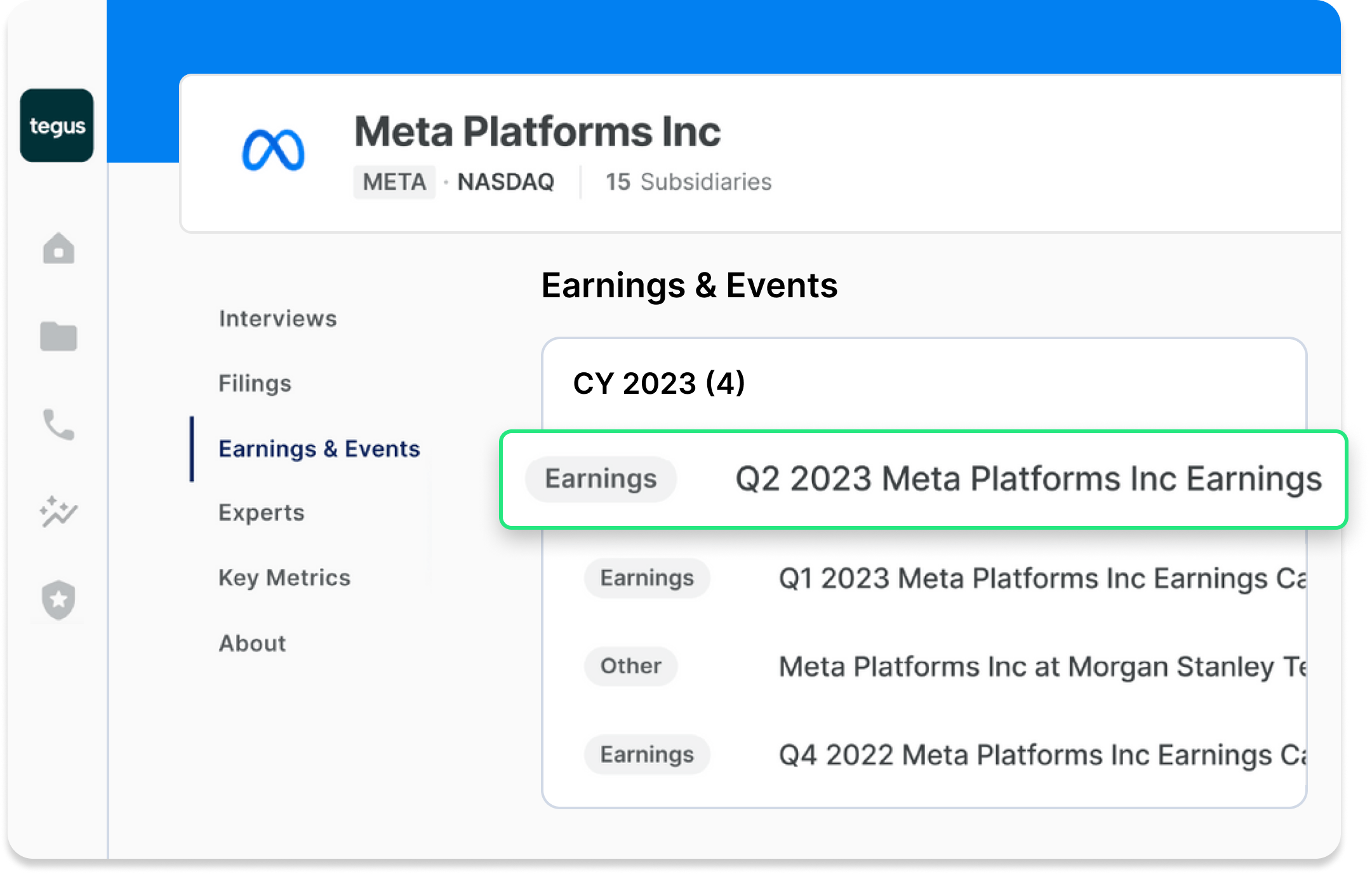Click the Earnings tag on Q4 2022 row
The image size is (1372, 874).
[647, 755]
